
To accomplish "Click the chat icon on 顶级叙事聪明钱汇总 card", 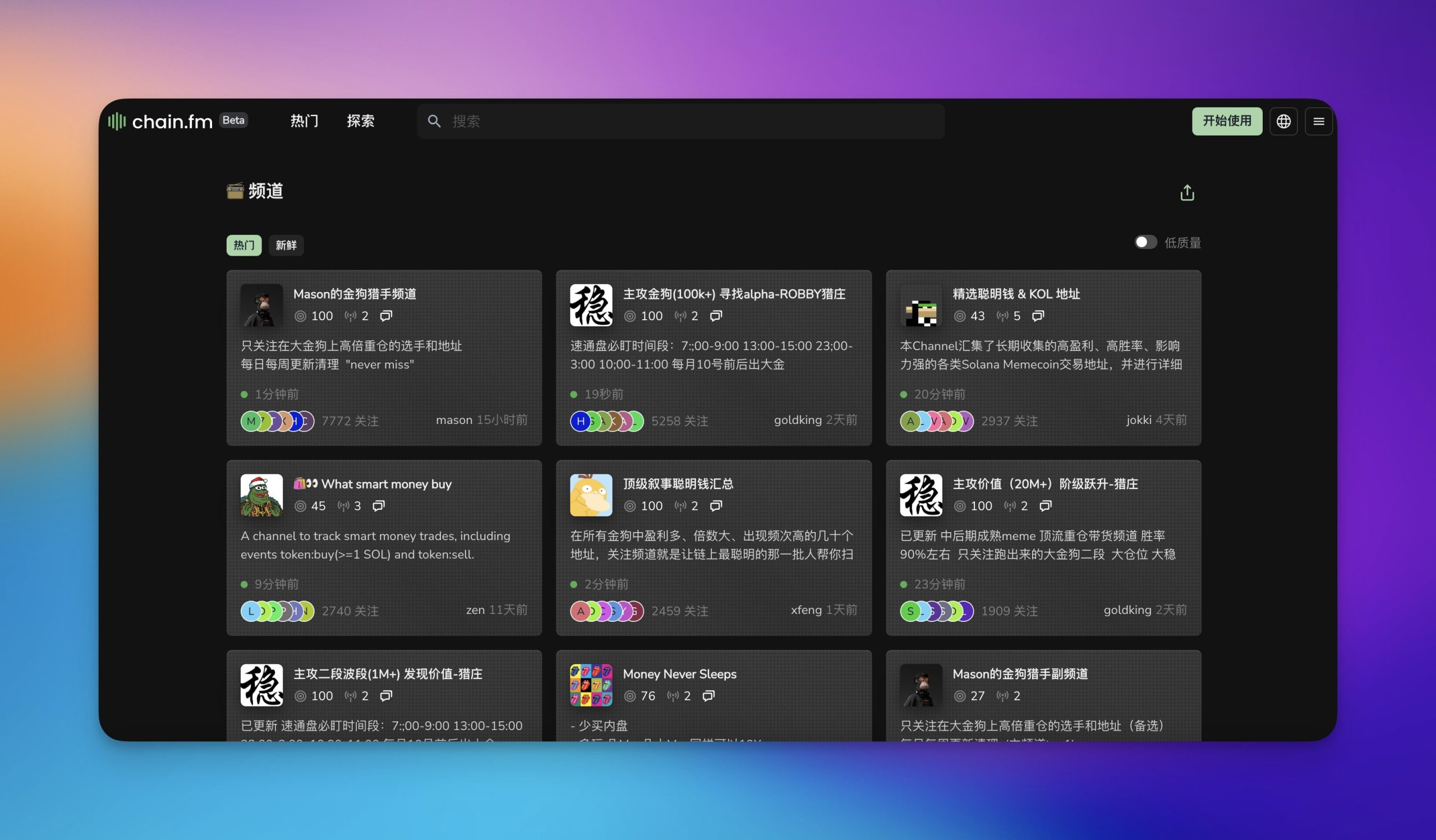I will (716, 506).
